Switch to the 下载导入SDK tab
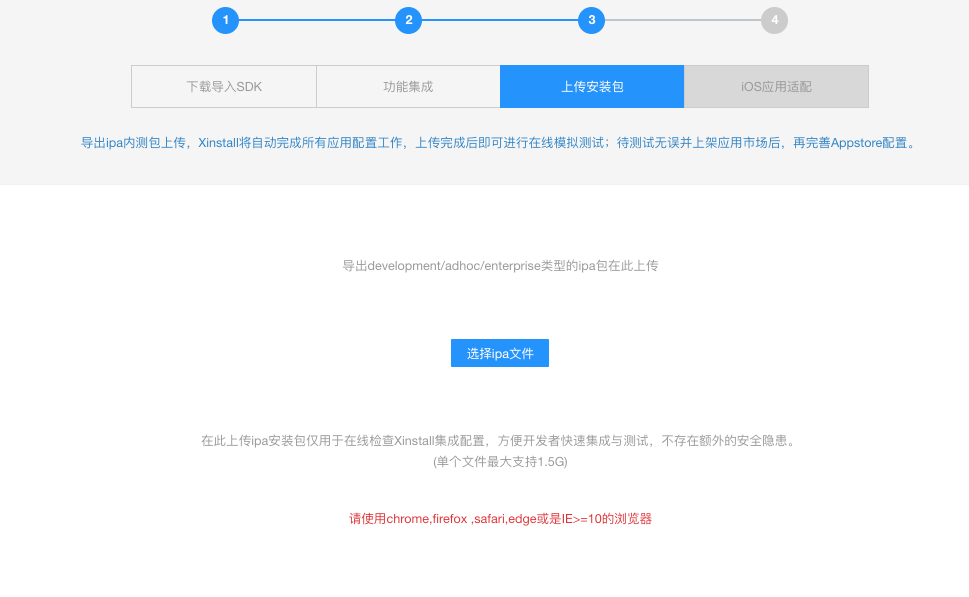 coord(223,86)
